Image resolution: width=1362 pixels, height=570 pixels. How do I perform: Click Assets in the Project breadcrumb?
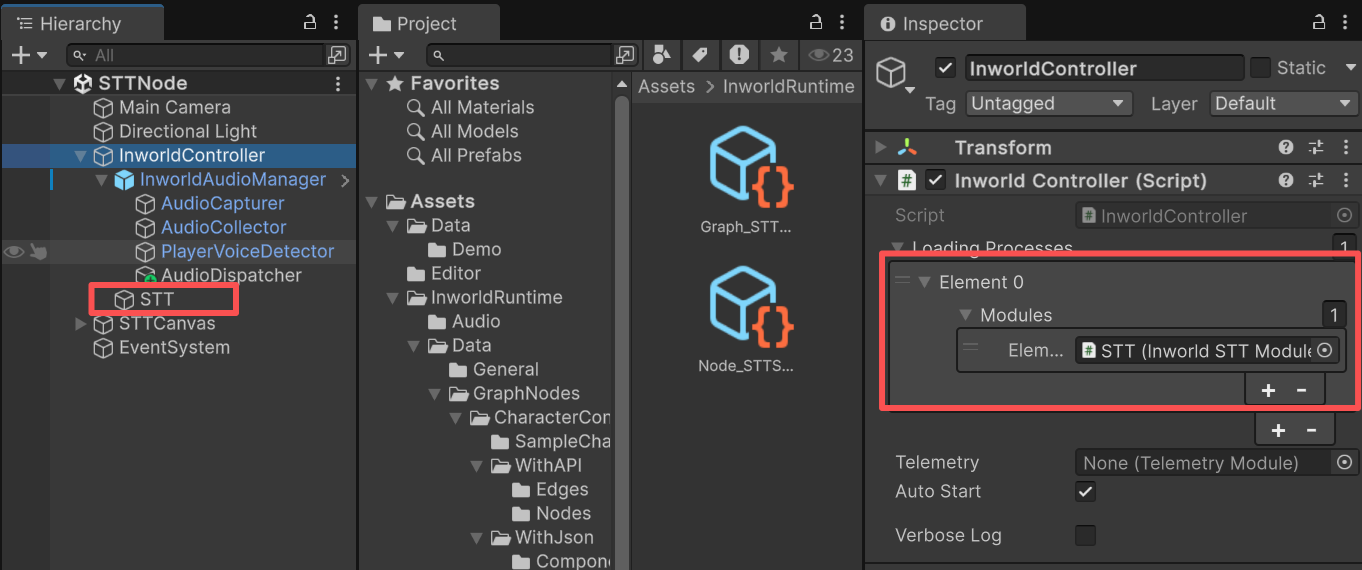pos(666,86)
